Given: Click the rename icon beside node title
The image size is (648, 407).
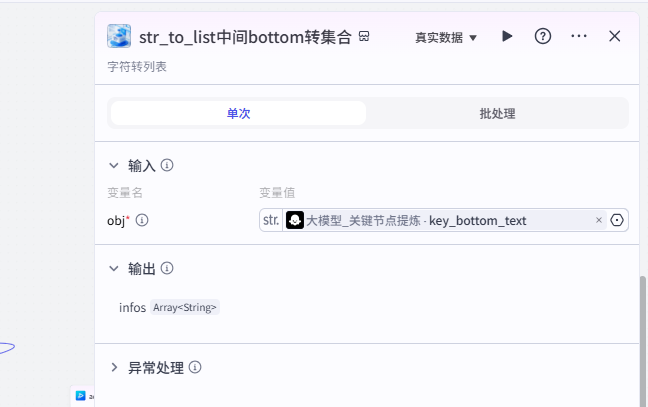Looking at the screenshot, I should tap(364, 37).
